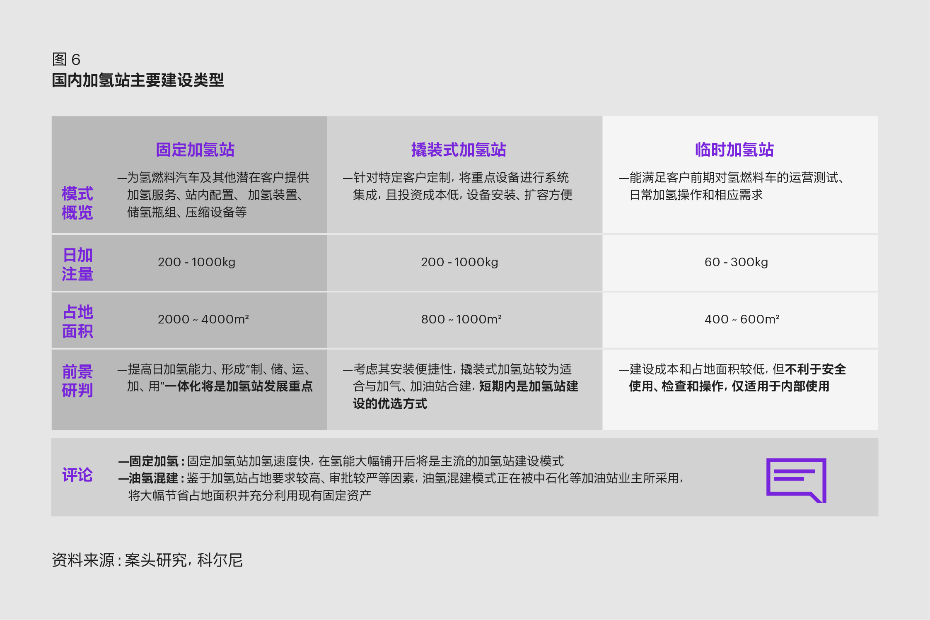Image resolution: width=930 pixels, height=620 pixels.
Task: Click the 800 ~ 1000m² area value
Action: point(461,320)
